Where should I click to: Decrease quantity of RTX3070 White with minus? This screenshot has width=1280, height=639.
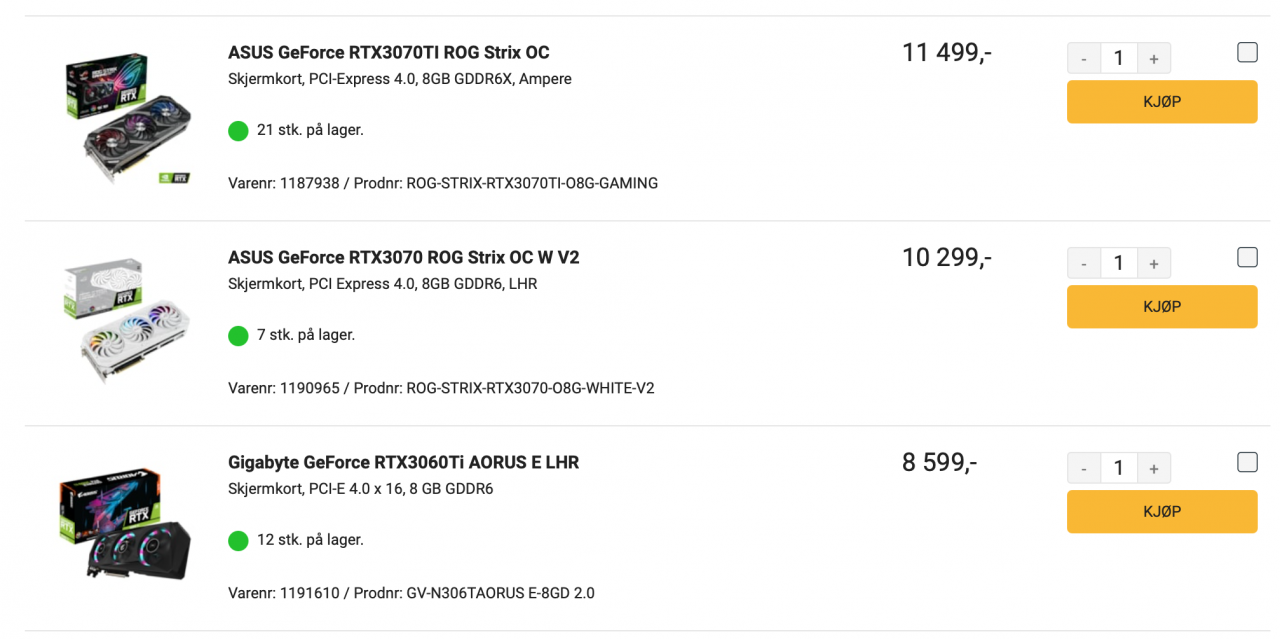pyautogui.click(x=1084, y=262)
